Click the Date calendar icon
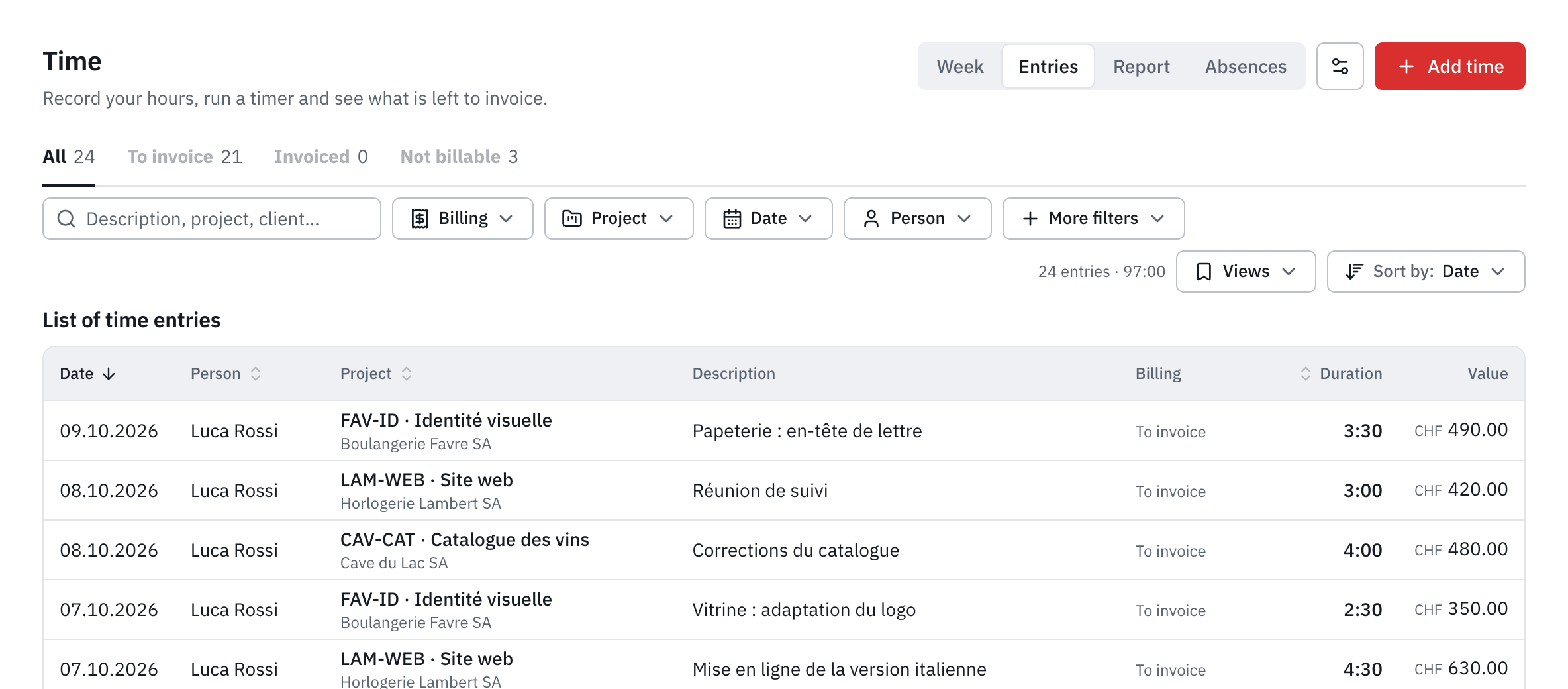The image size is (1568, 689). 732,219
